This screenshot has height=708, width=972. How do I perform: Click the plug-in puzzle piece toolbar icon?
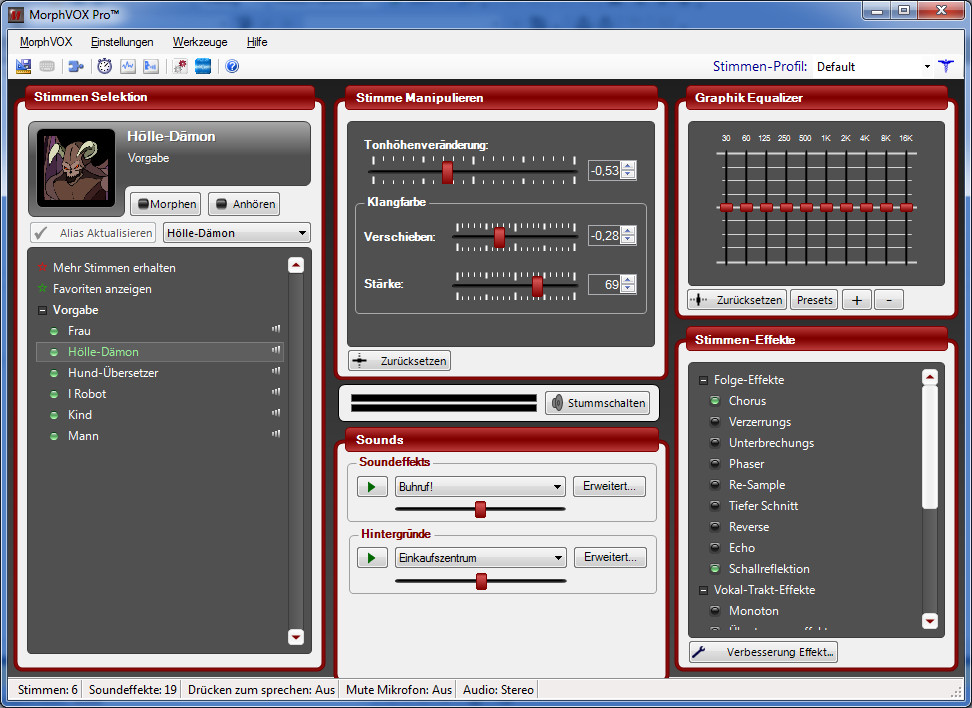[x=75, y=67]
